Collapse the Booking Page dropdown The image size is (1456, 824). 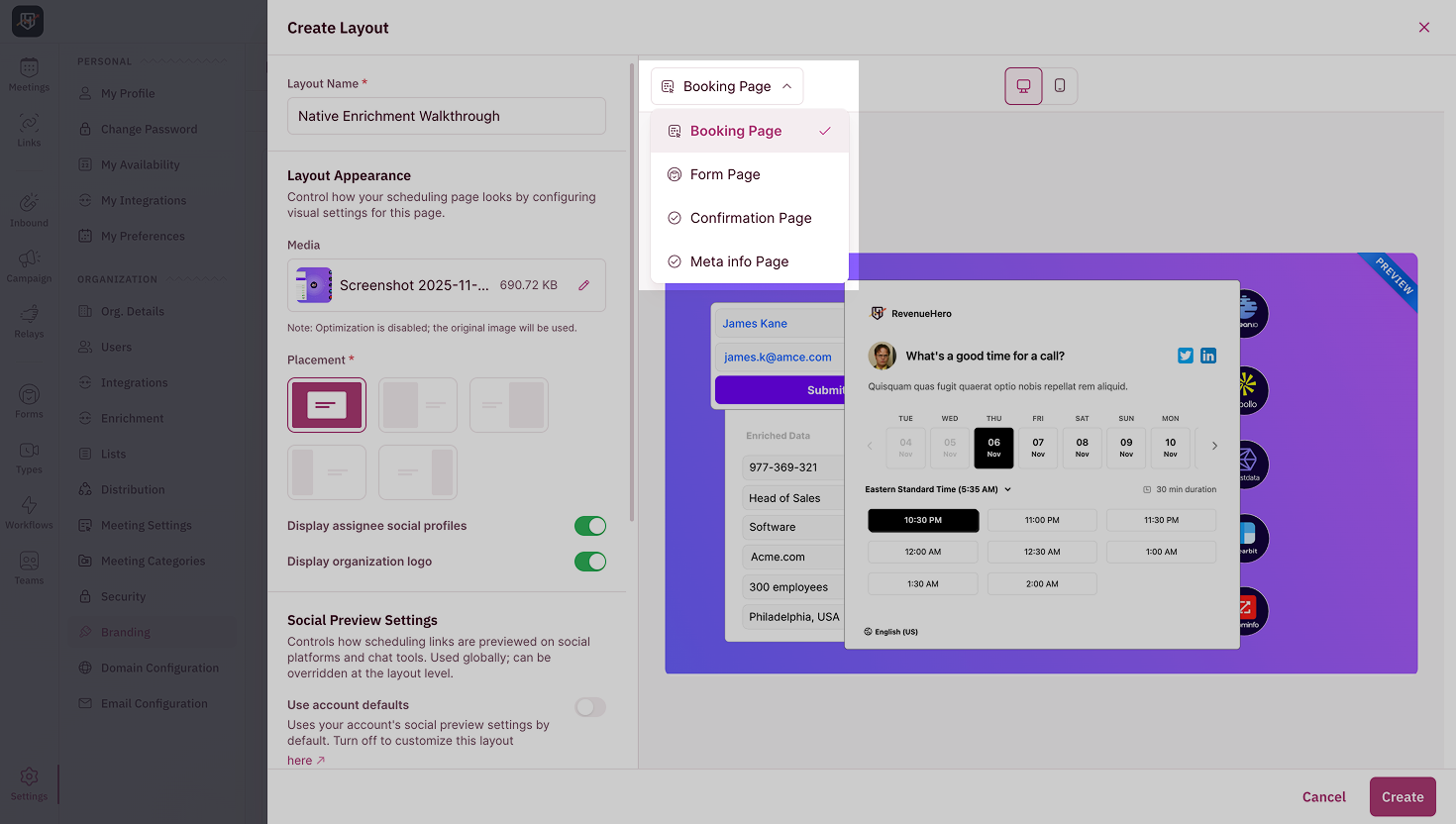(x=726, y=86)
